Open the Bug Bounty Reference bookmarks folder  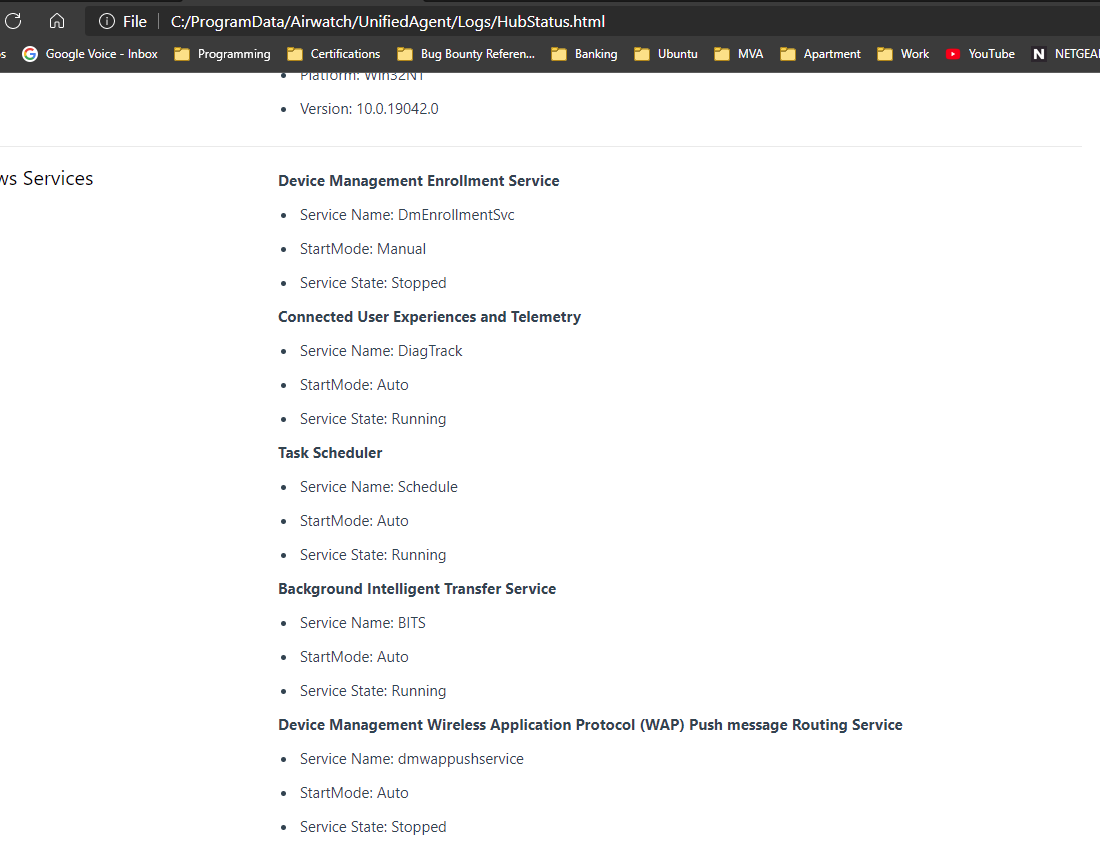[x=466, y=54]
